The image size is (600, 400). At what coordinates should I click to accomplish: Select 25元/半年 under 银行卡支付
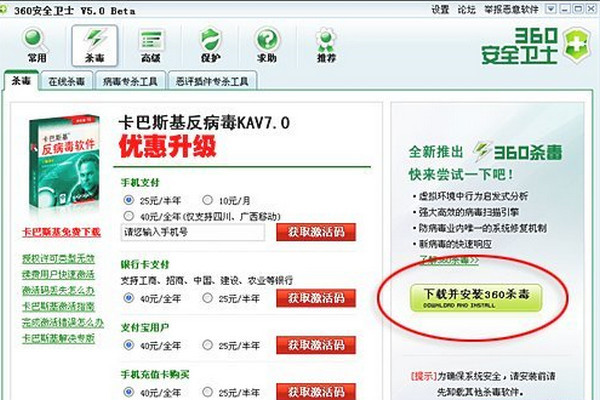(207, 298)
